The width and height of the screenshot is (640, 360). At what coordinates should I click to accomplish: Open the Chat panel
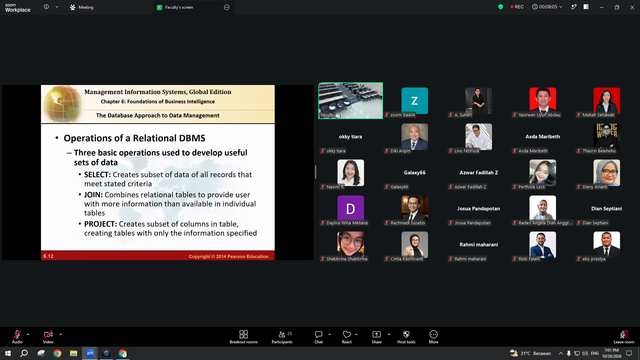pyautogui.click(x=318, y=337)
